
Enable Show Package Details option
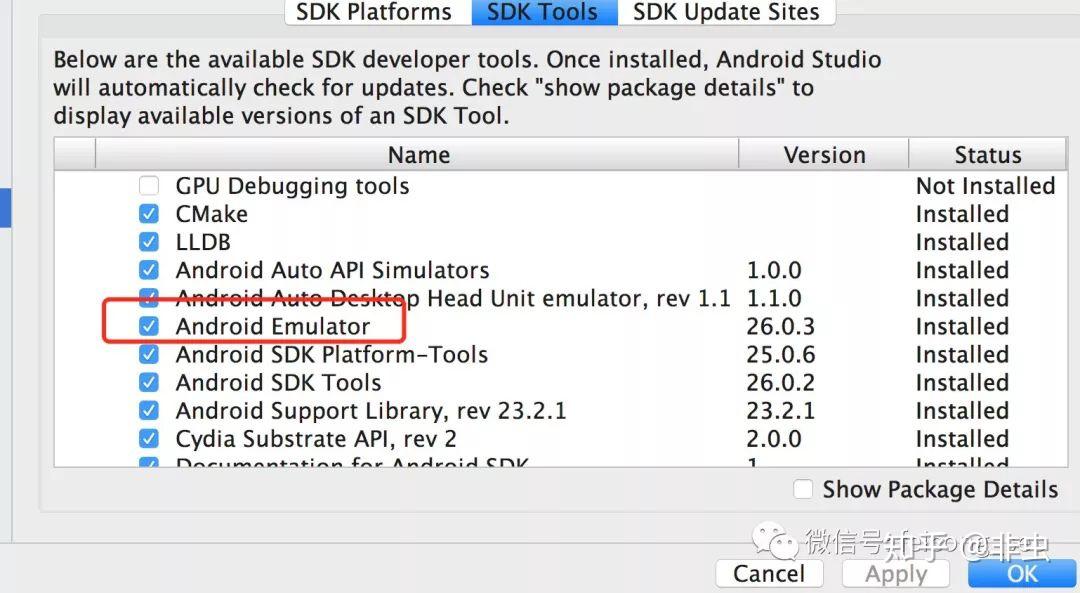(x=803, y=490)
